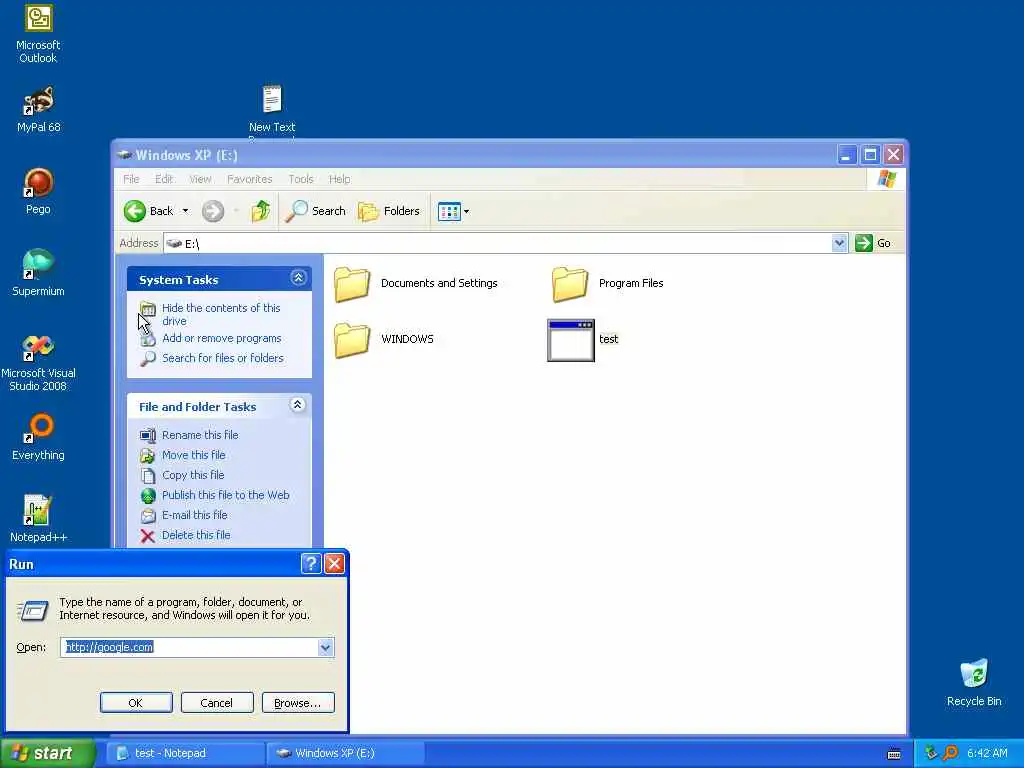
Task: Toggle Folders pane in Explorer
Action: (389, 211)
